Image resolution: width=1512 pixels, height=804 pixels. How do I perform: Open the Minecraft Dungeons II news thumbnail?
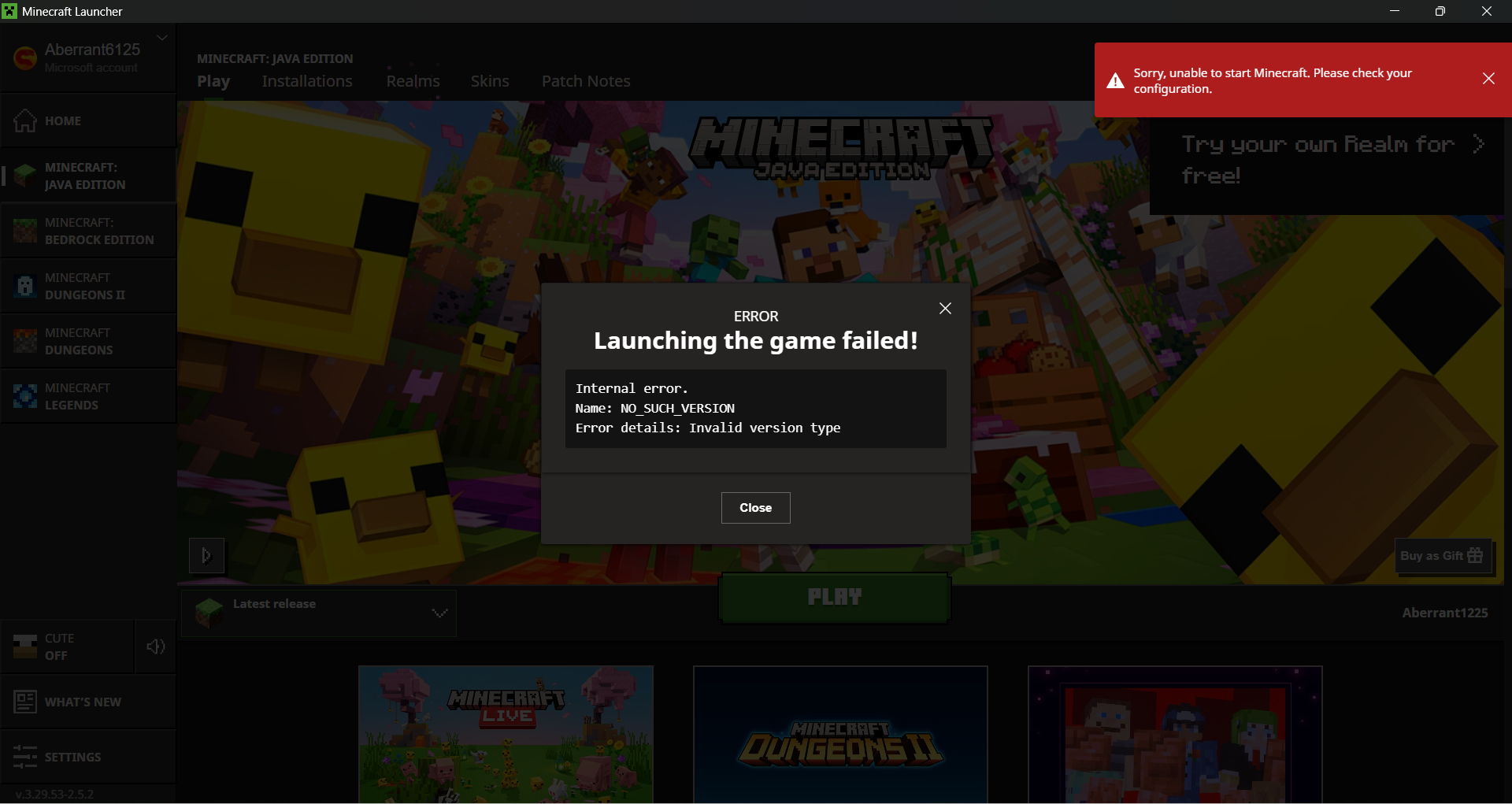pos(840,735)
